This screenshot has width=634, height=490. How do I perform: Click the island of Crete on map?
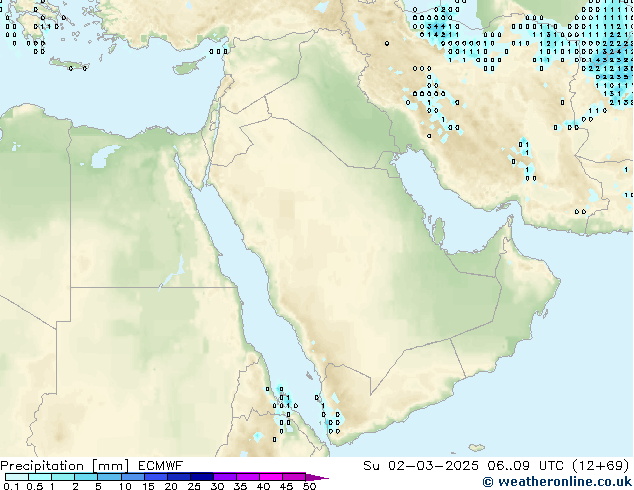[x=69, y=64]
